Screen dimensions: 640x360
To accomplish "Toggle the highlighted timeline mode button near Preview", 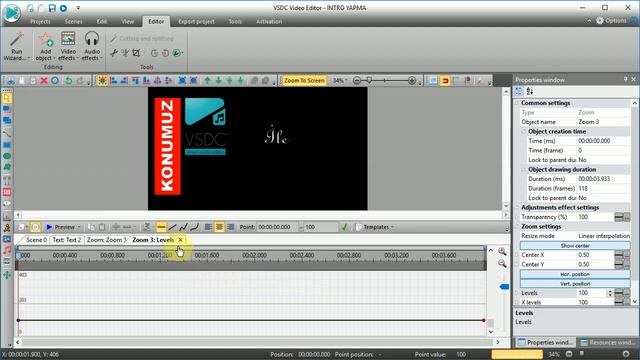I will point(35,227).
